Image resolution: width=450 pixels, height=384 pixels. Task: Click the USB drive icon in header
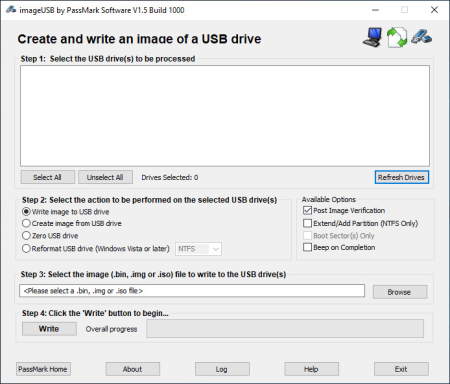(x=421, y=36)
